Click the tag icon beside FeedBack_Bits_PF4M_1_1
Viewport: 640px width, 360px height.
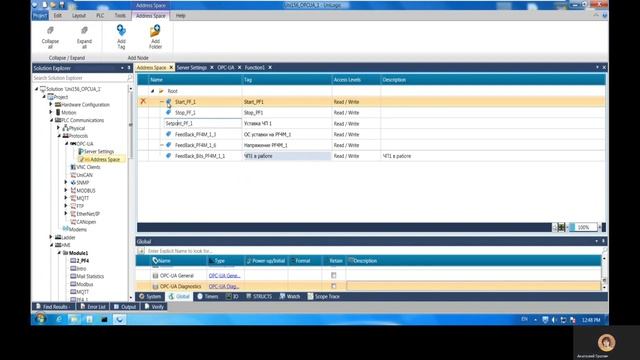click(x=168, y=156)
